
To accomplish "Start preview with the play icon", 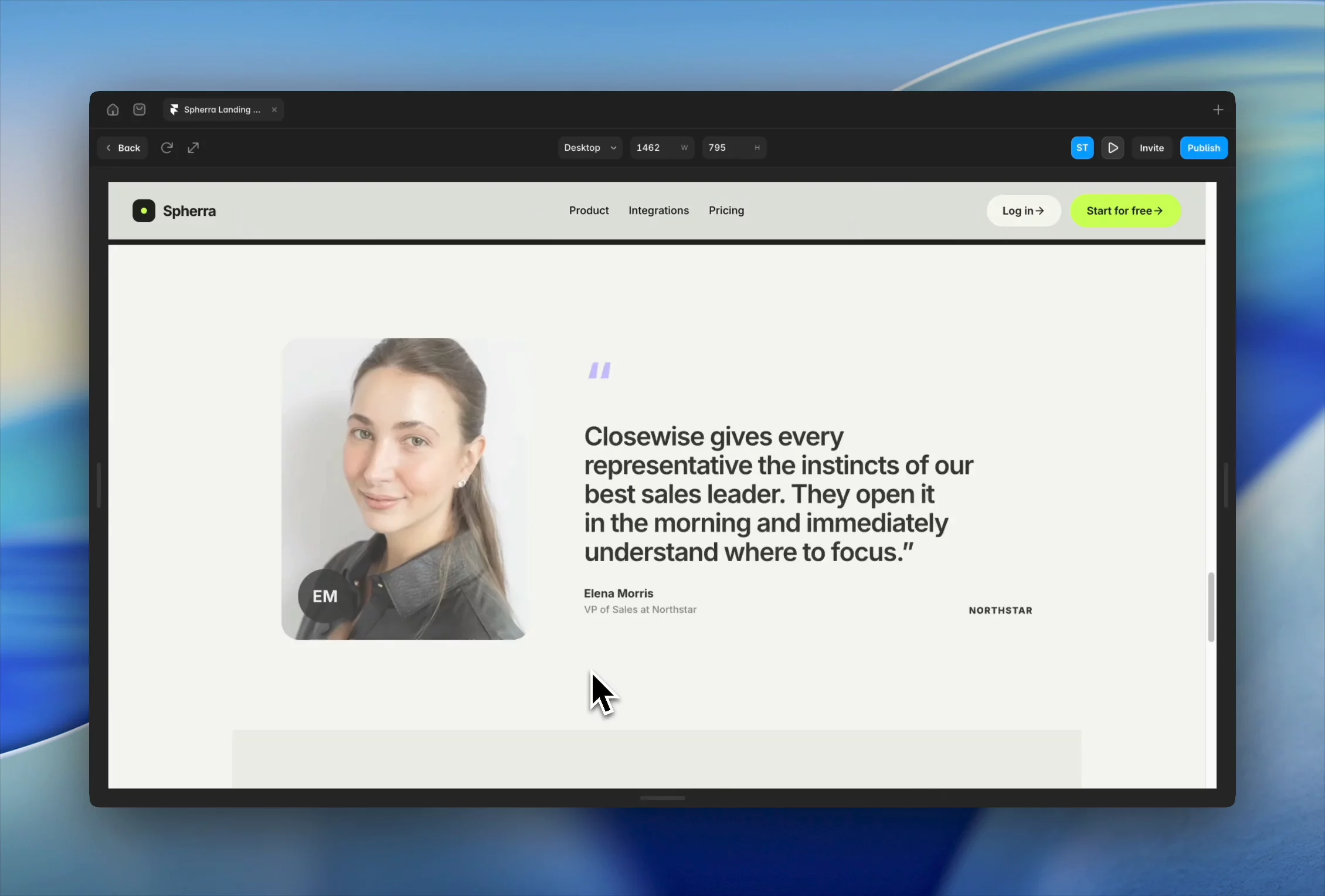I will 1112,148.
